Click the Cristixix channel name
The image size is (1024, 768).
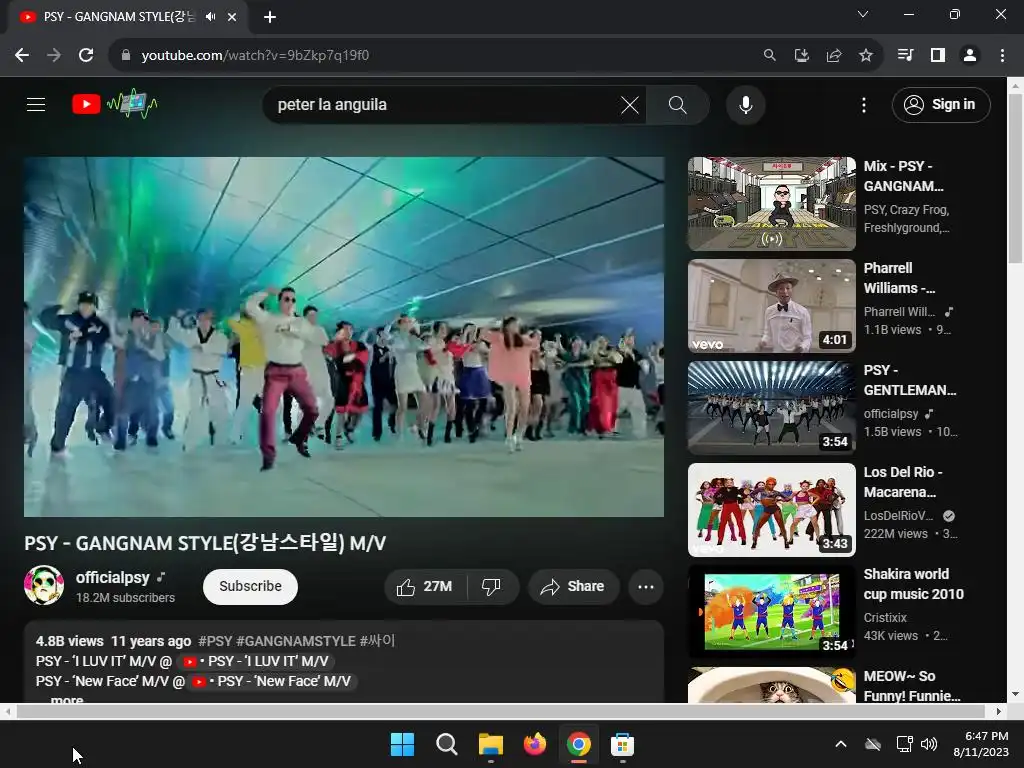[885, 618]
